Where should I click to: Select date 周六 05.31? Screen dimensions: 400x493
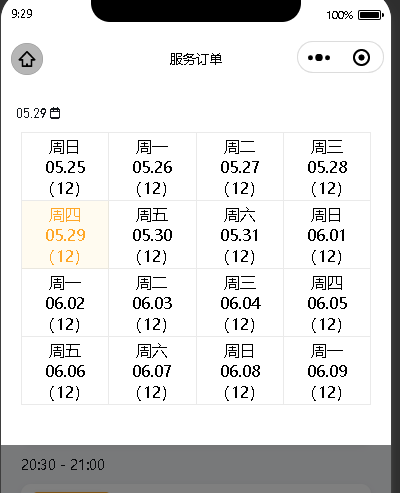point(240,234)
